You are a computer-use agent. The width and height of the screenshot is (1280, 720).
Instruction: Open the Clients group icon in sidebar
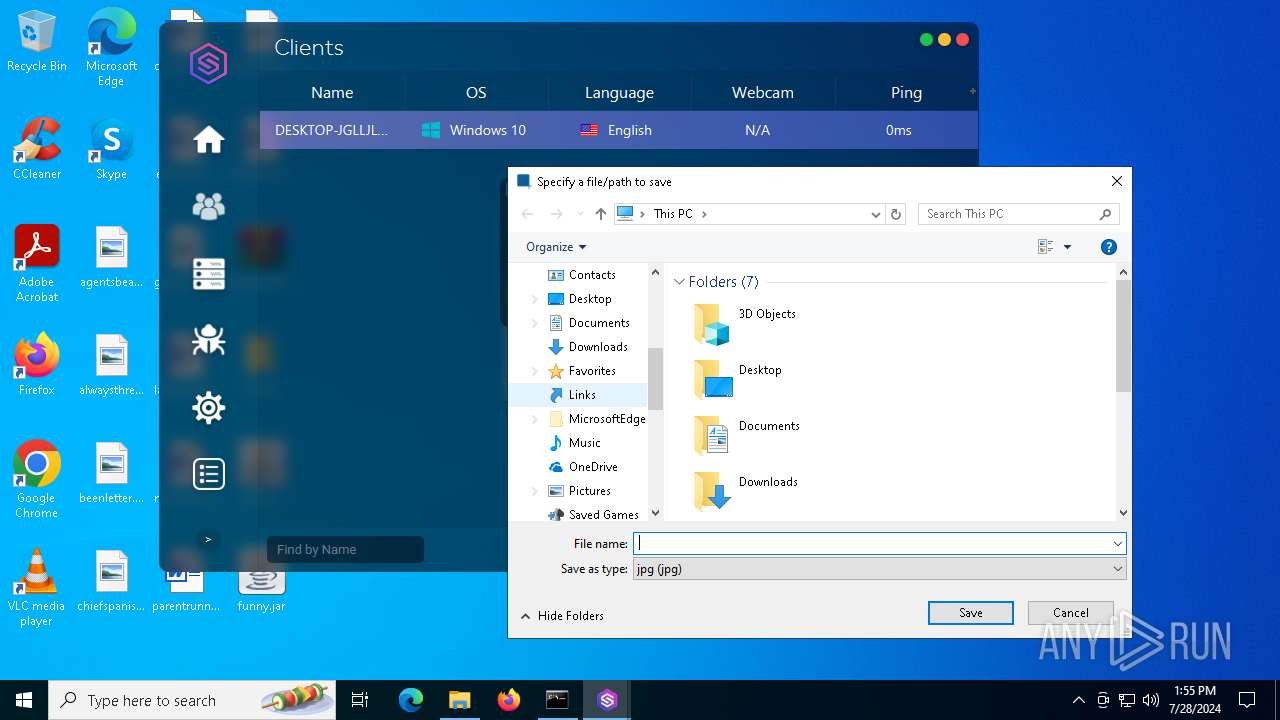point(209,206)
